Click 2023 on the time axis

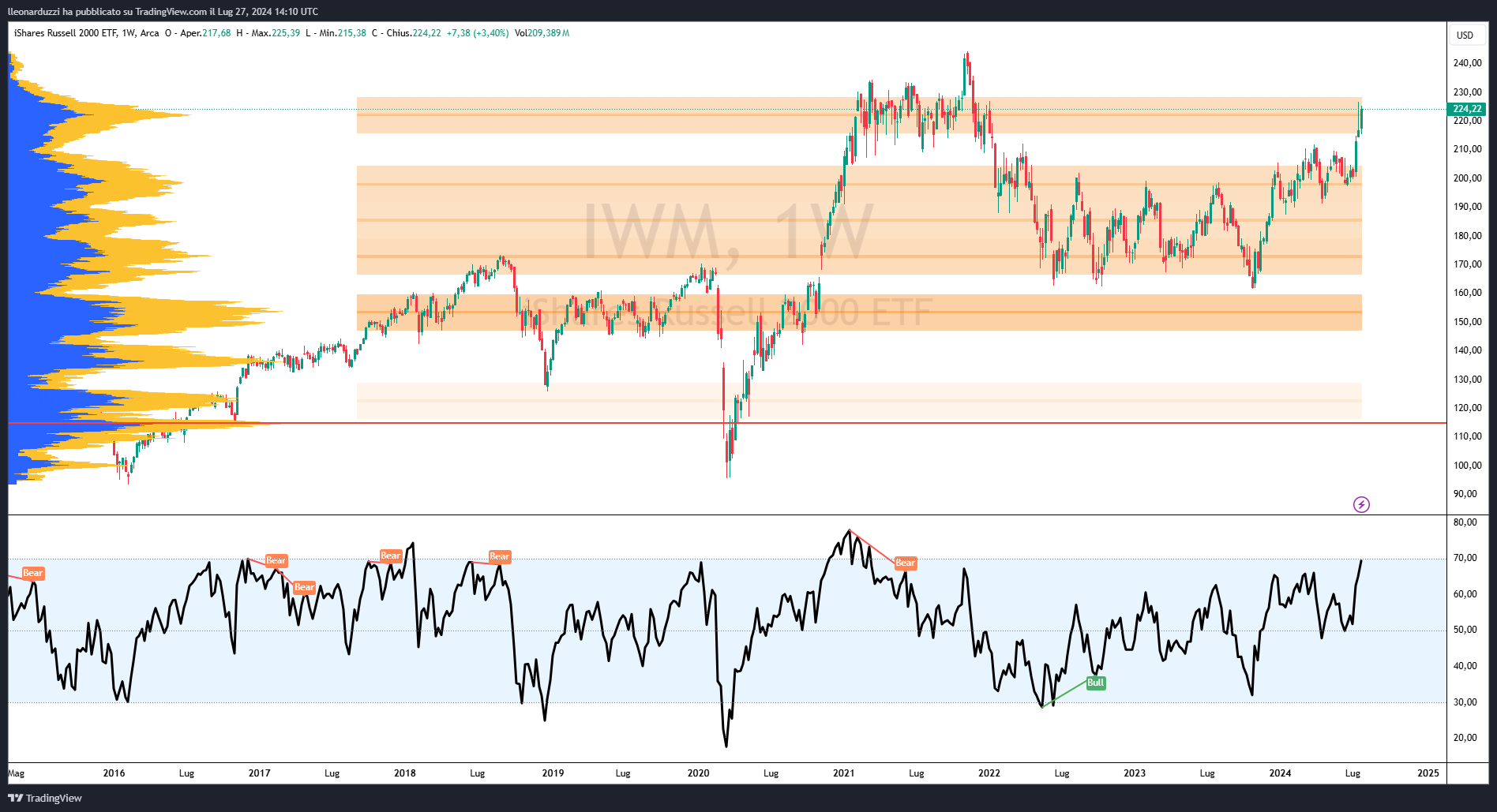[1135, 773]
